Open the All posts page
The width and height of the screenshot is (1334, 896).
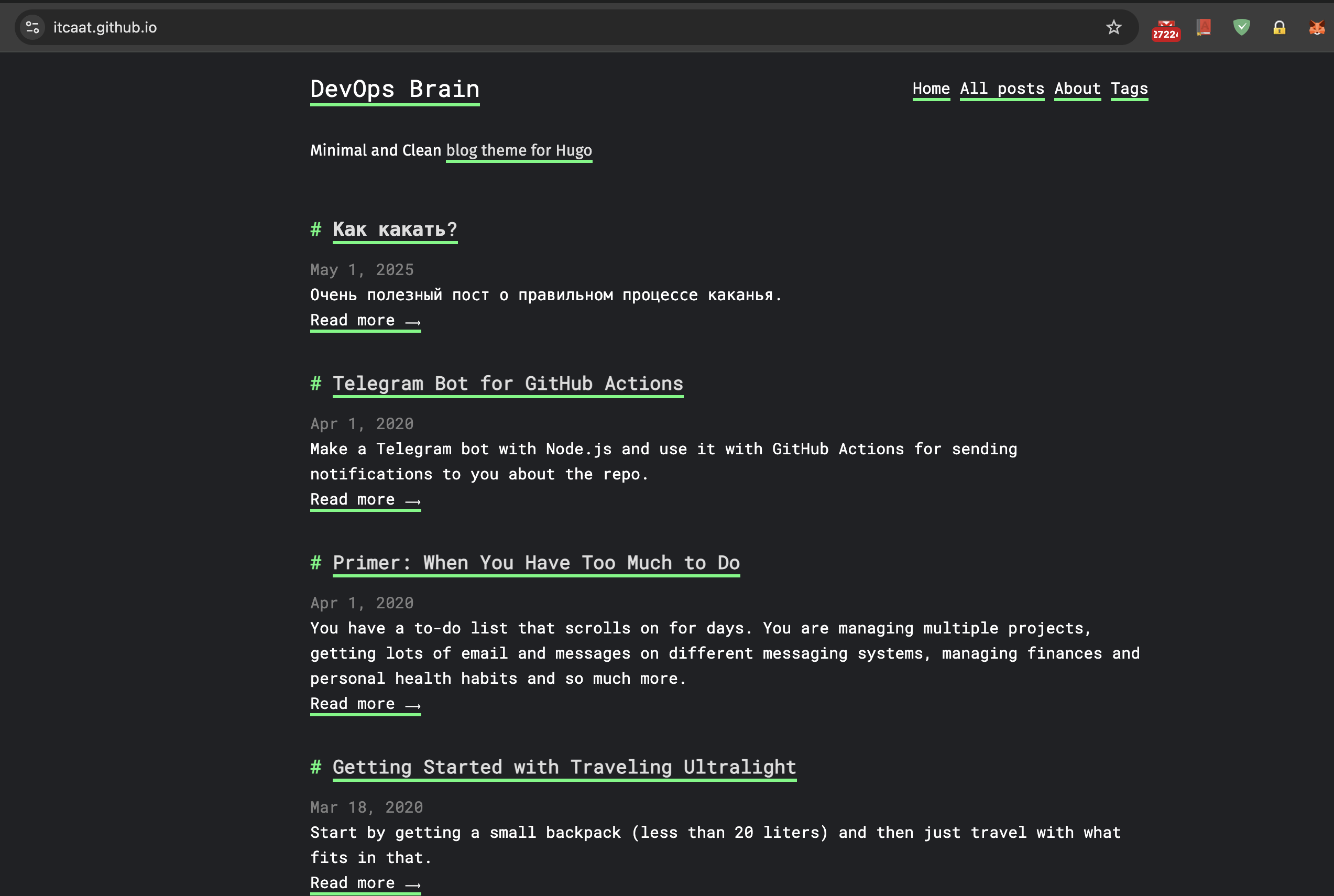coord(1001,89)
